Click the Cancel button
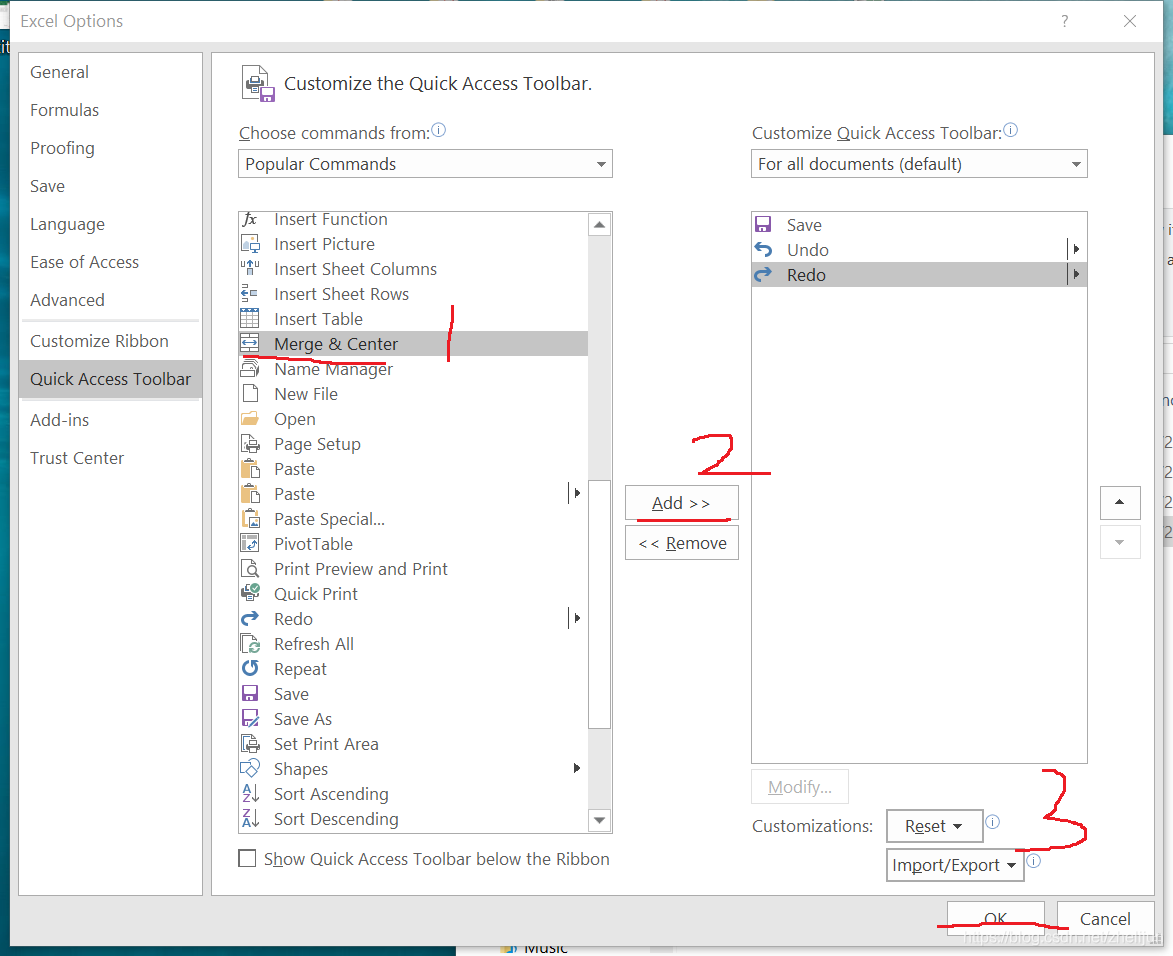The image size is (1173, 956). [1105, 919]
